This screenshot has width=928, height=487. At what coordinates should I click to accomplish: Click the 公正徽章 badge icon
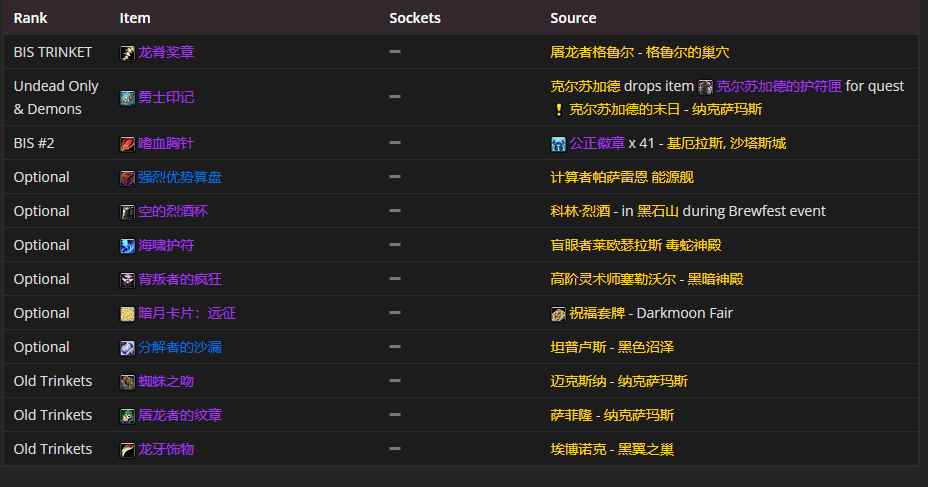(x=558, y=144)
